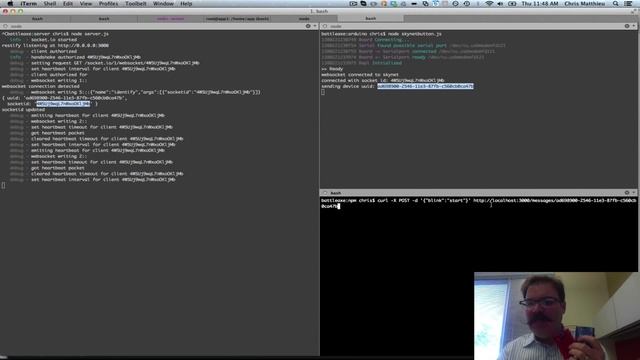Open Spotlight search magnifier icon
Screen dimensions: 640x360
(x=616, y=4)
